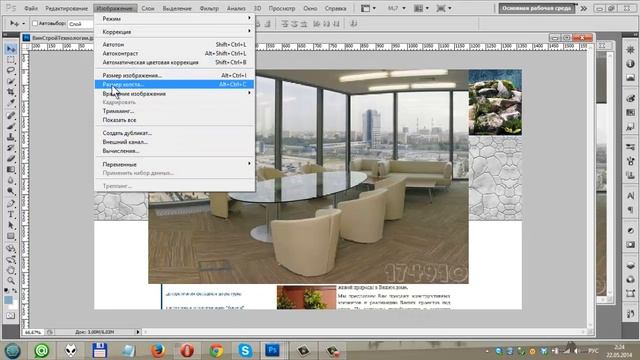Open the screen mode dropdown in top bar
This screenshot has height=360, width=640.
pos(444,8)
